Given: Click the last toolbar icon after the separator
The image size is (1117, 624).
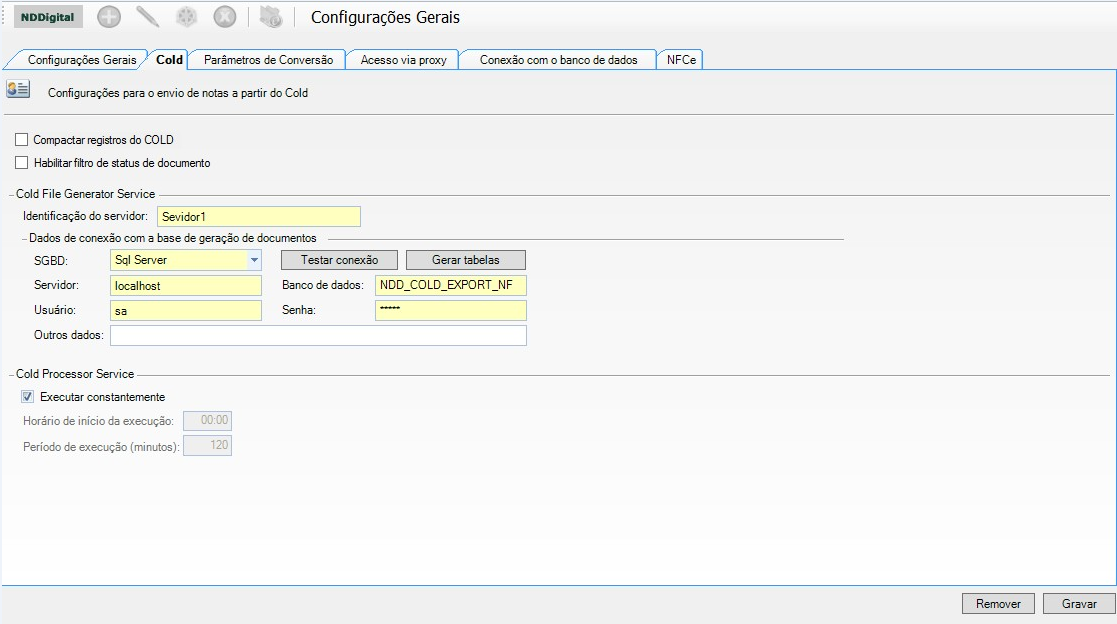Looking at the screenshot, I should pyautogui.click(x=270, y=17).
